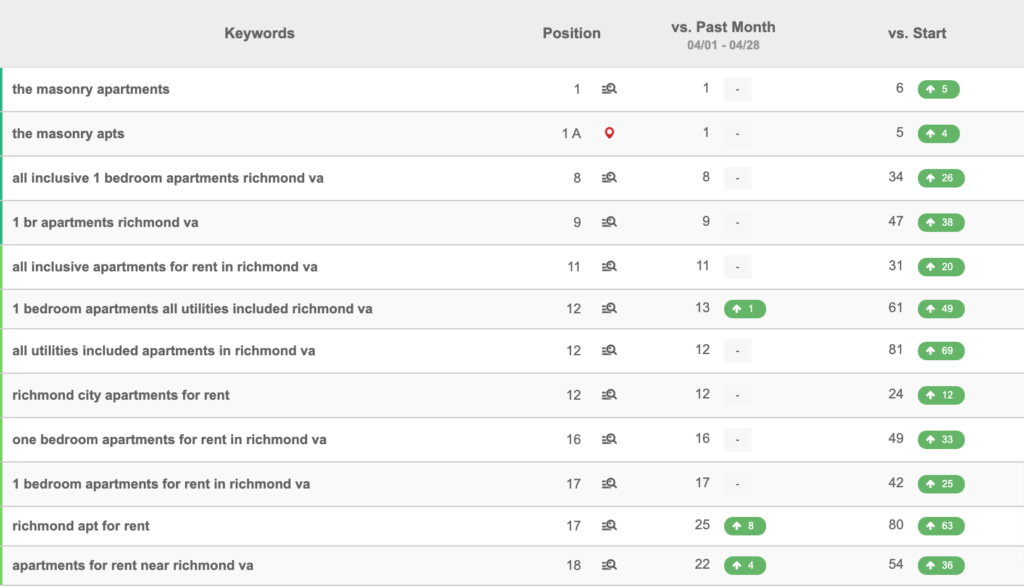The width and height of the screenshot is (1024, 586).
Task: Select keyword all inclusive 1 bedroom apartments richmond va
Action: [167, 178]
